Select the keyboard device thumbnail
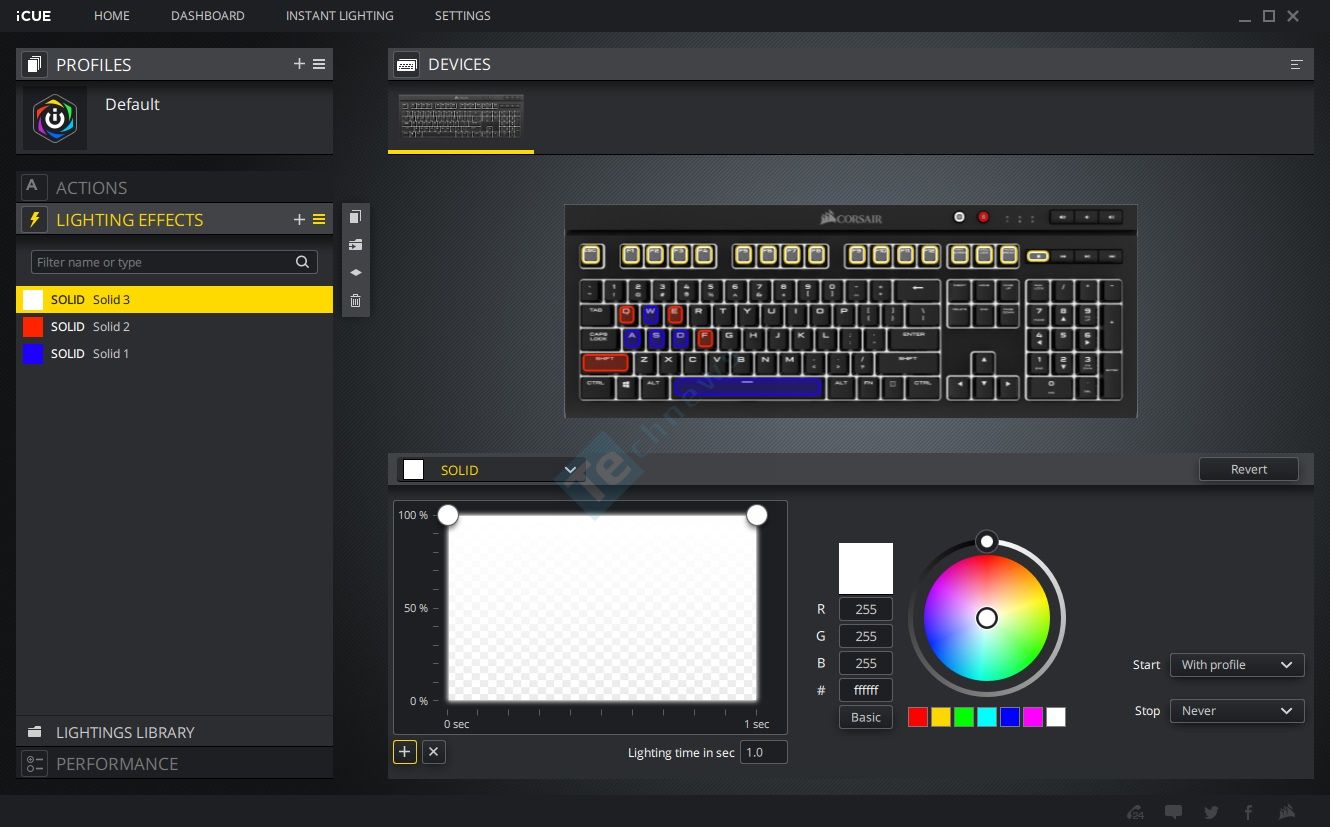 click(x=461, y=118)
